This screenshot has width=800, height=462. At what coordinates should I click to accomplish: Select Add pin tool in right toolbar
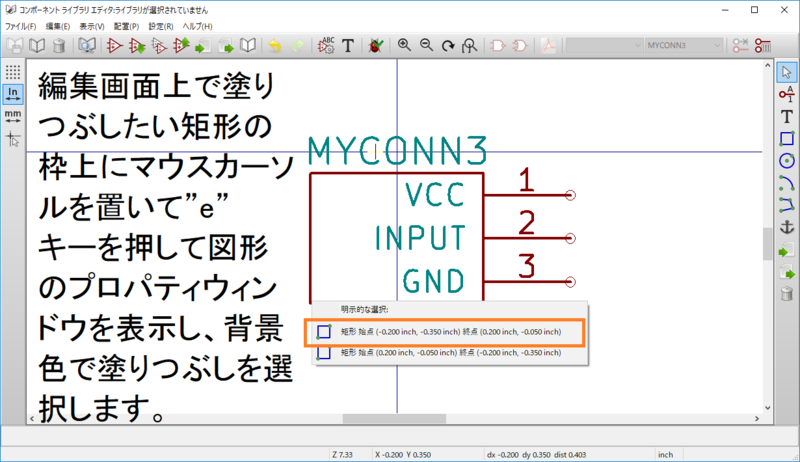786,94
